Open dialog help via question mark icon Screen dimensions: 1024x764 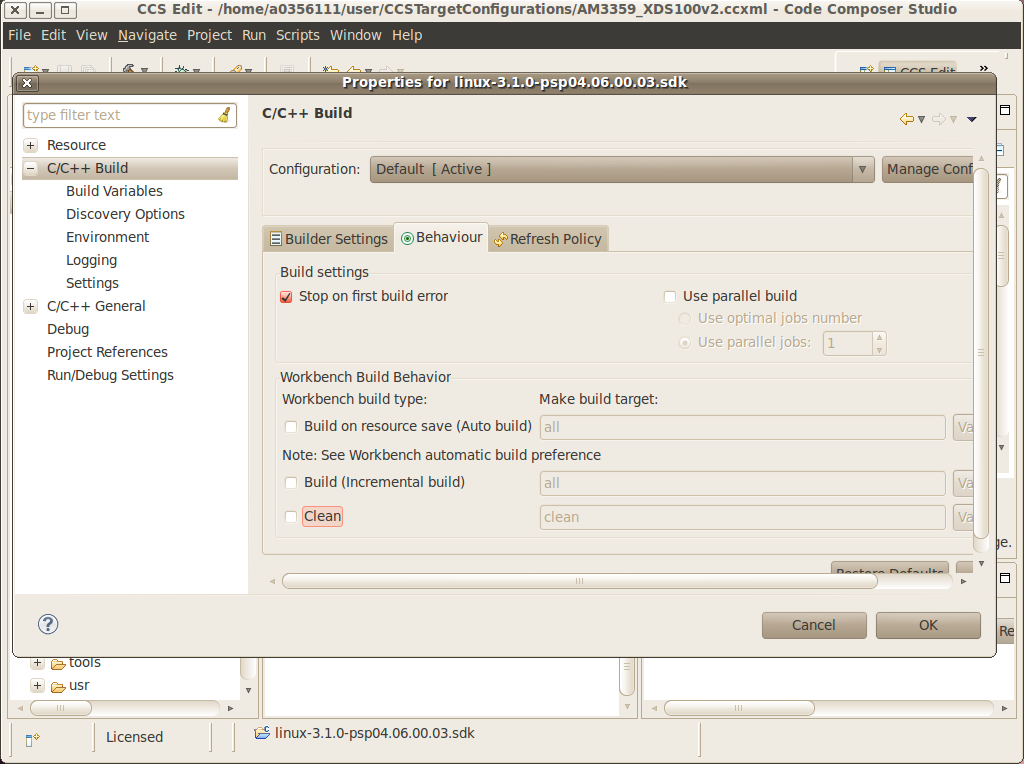pyautogui.click(x=47, y=624)
